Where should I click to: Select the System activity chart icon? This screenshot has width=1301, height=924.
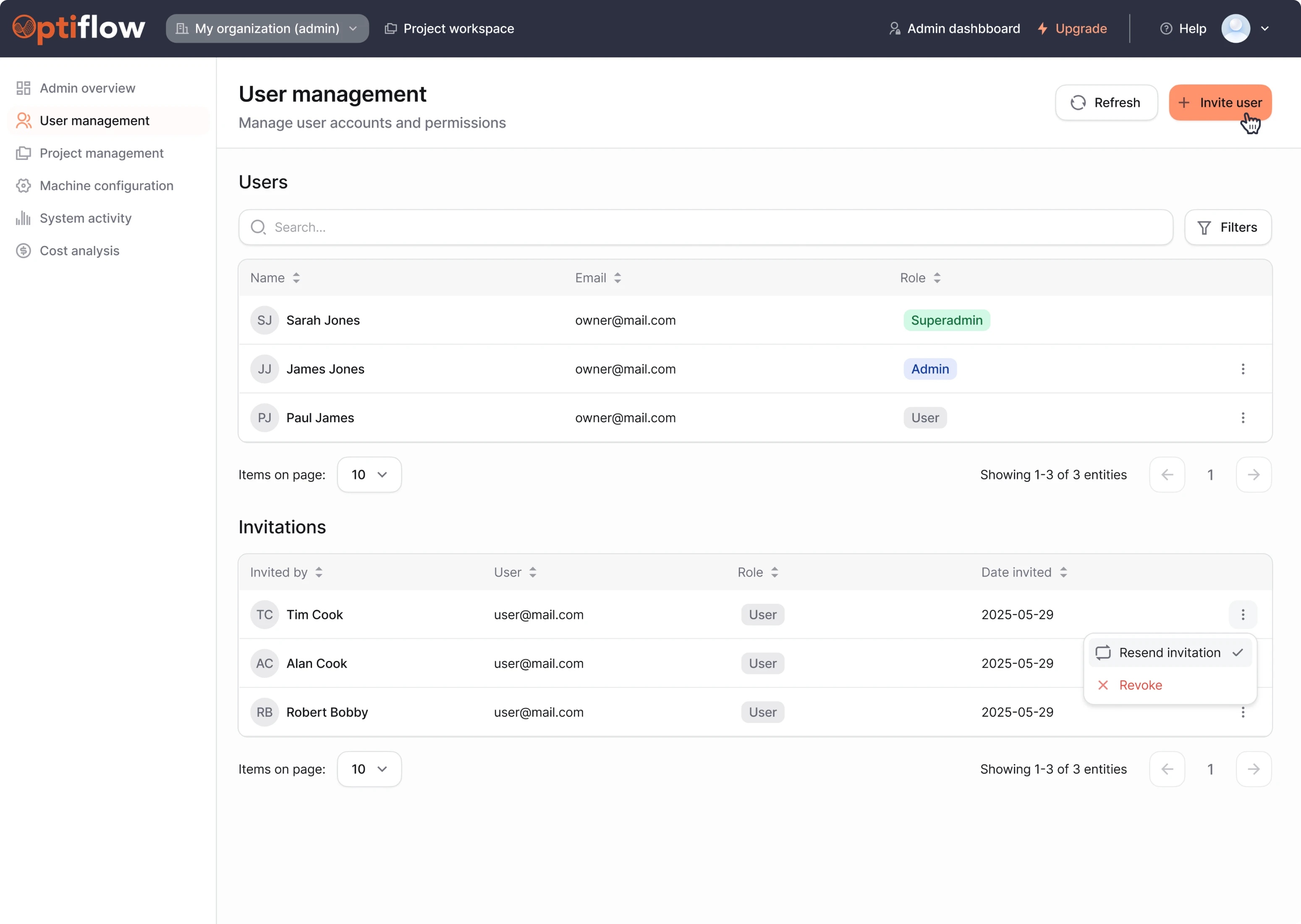24,218
